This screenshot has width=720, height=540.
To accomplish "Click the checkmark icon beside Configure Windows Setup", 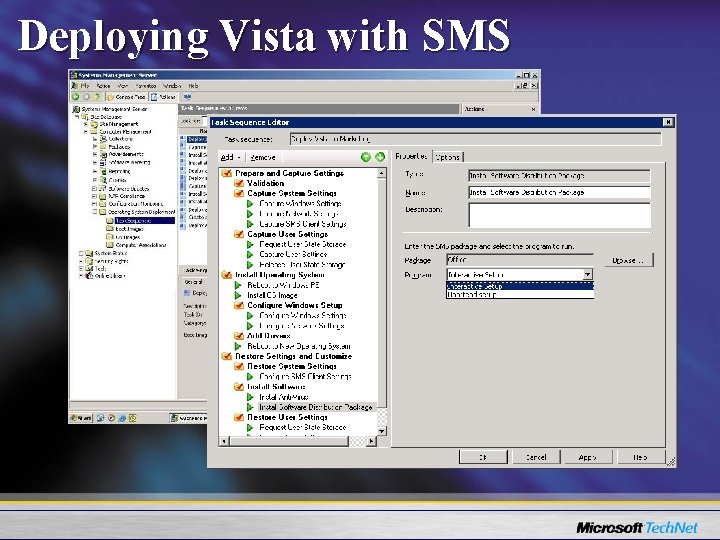I will [239, 305].
